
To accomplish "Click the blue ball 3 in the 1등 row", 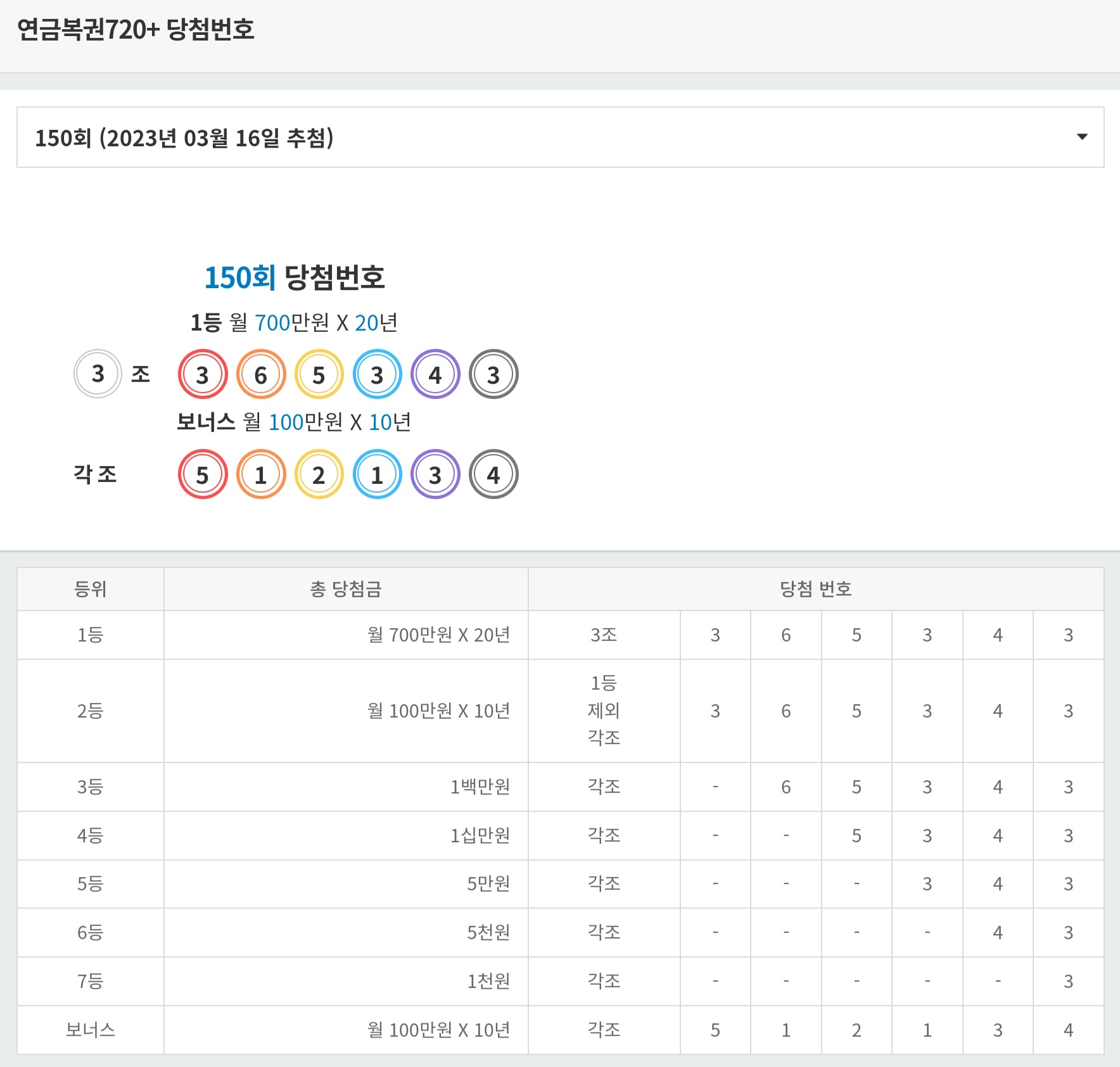I will [378, 374].
